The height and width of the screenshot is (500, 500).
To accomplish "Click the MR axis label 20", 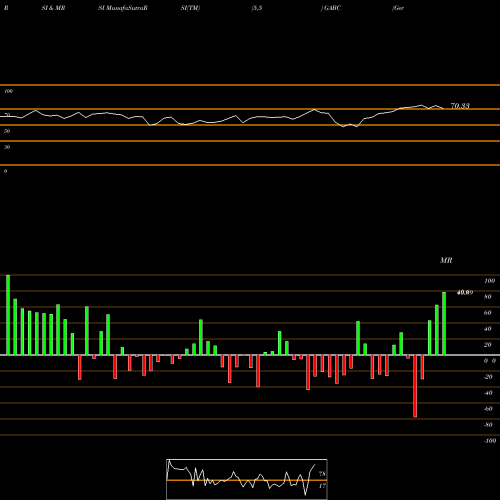I will (x=488, y=345).
